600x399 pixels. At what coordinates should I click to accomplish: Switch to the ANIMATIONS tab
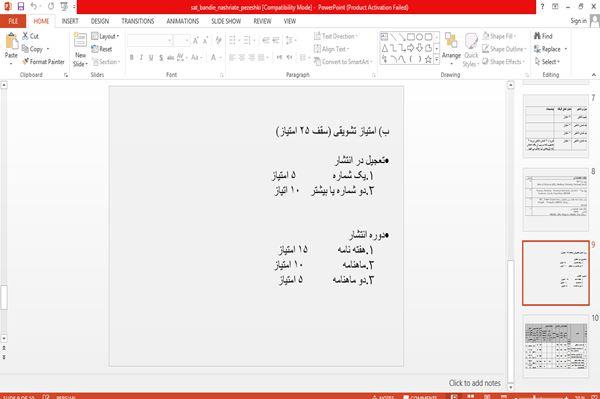click(183, 21)
